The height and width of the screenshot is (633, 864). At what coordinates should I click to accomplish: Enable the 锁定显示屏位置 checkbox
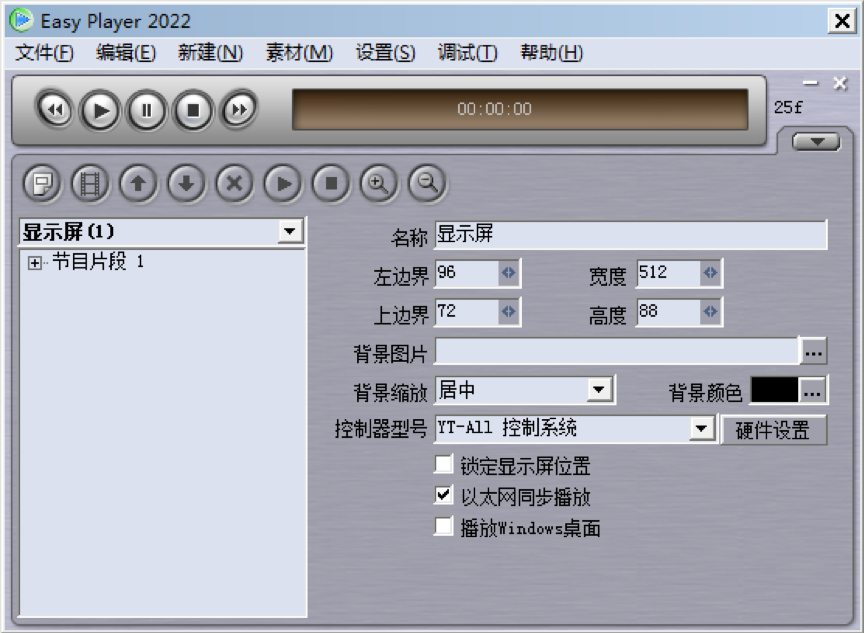(444, 464)
